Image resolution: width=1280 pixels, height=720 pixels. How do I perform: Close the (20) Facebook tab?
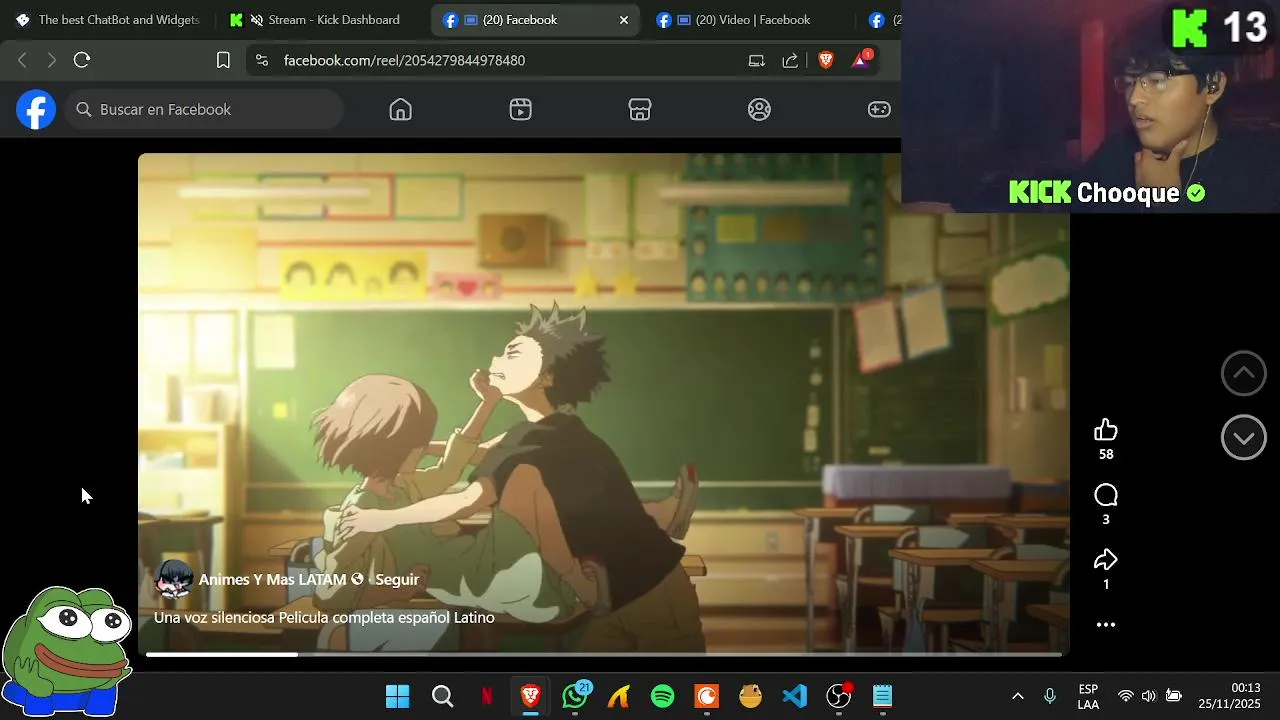coord(624,20)
